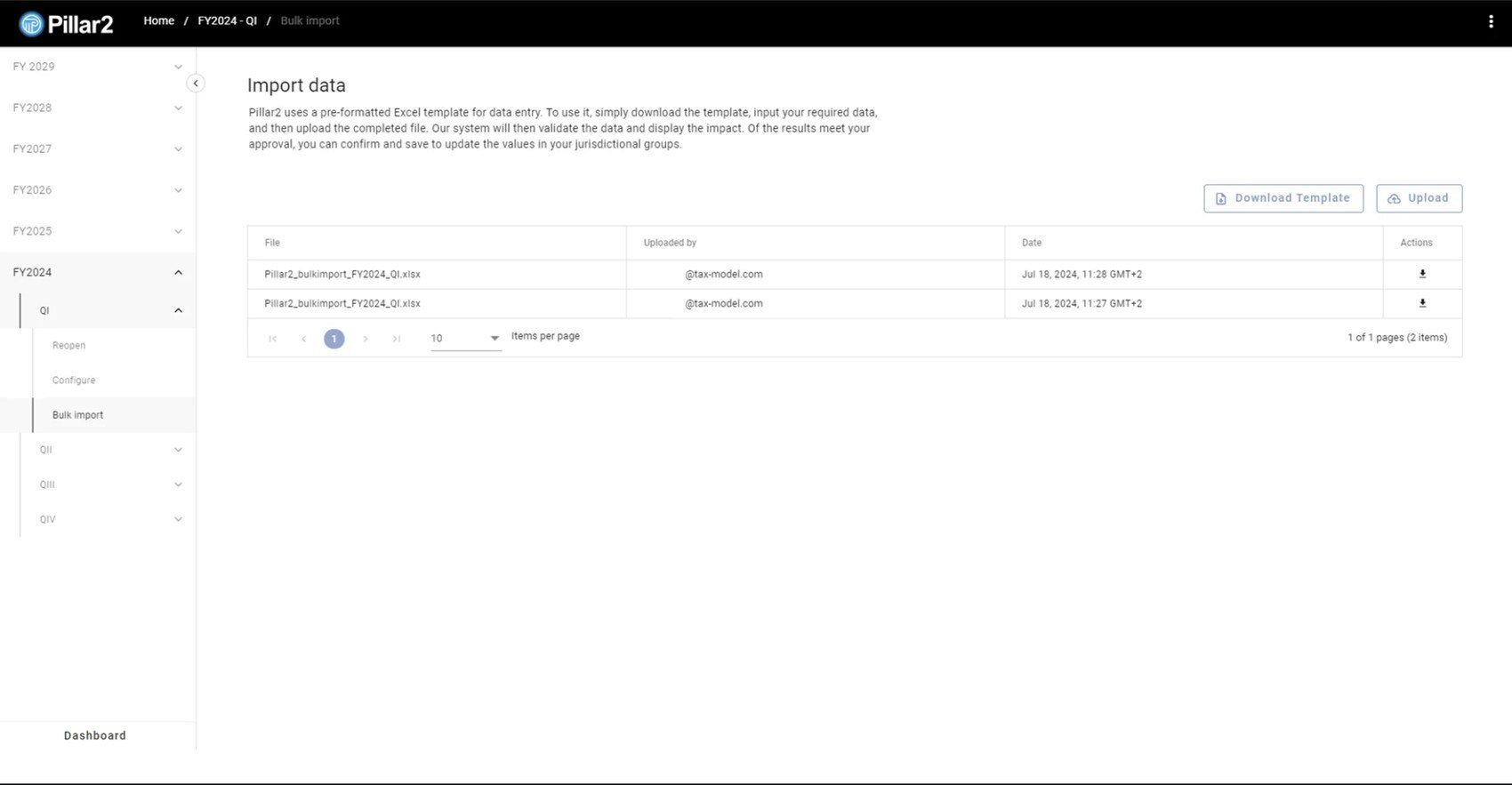Collapse the QI quarter section
This screenshot has width=1512, height=785.
click(x=108, y=310)
